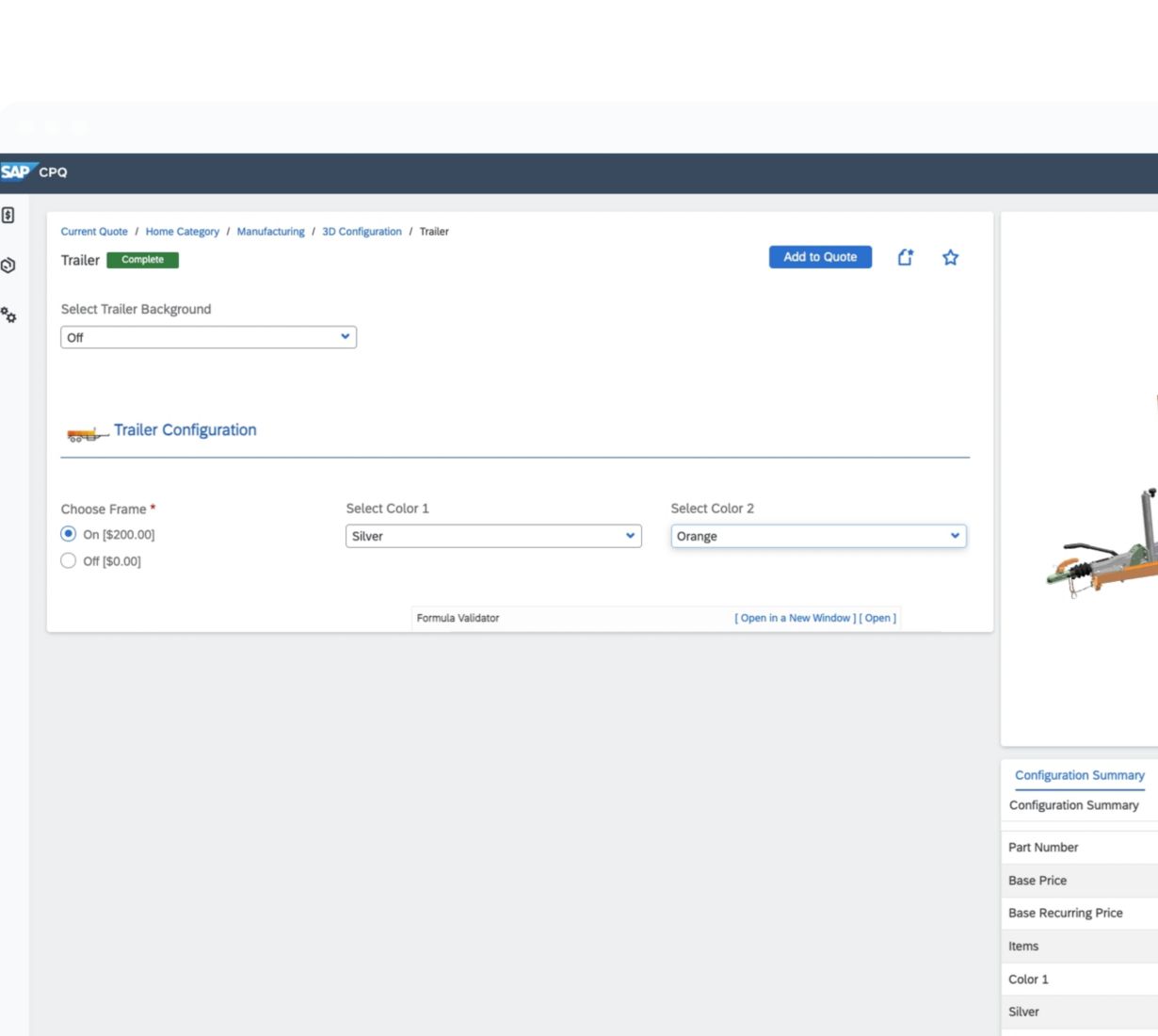Open the 3D Configuration breadcrumb link
This screenshot has height=1036, width=1158.
point(362,232)
